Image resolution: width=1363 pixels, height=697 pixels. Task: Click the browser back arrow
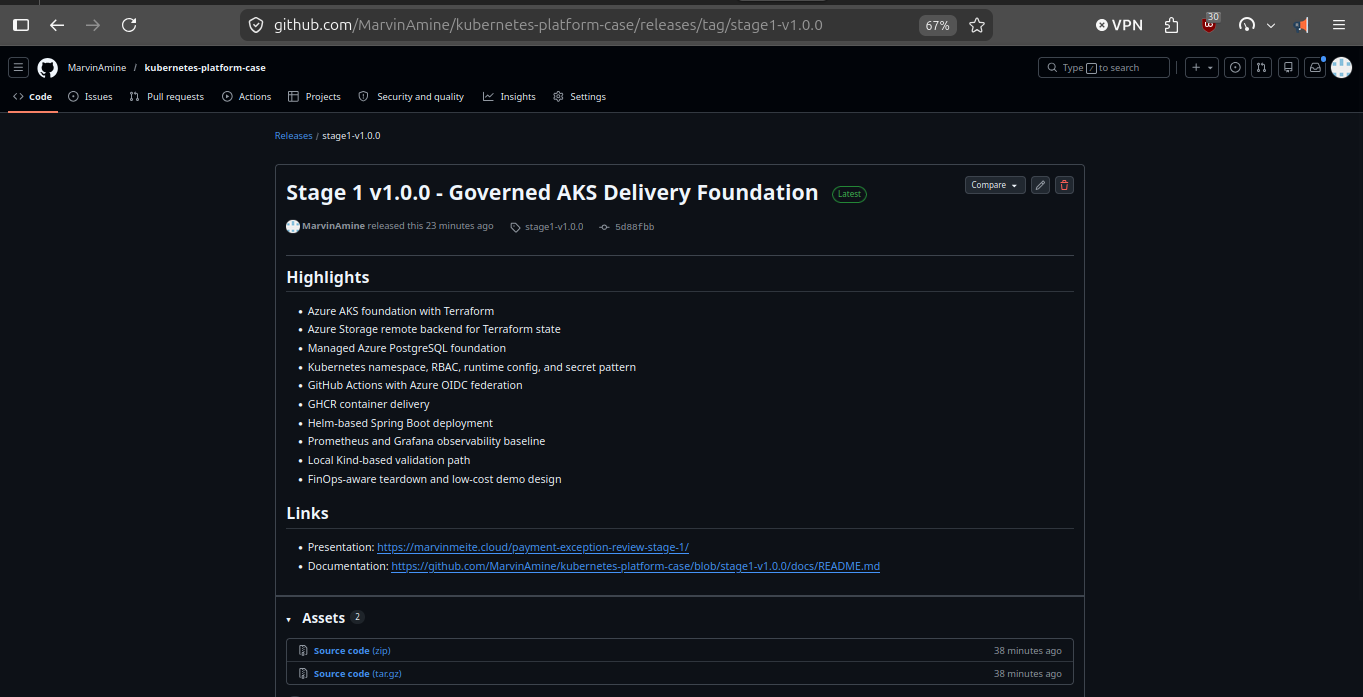[x=57, y=25]
